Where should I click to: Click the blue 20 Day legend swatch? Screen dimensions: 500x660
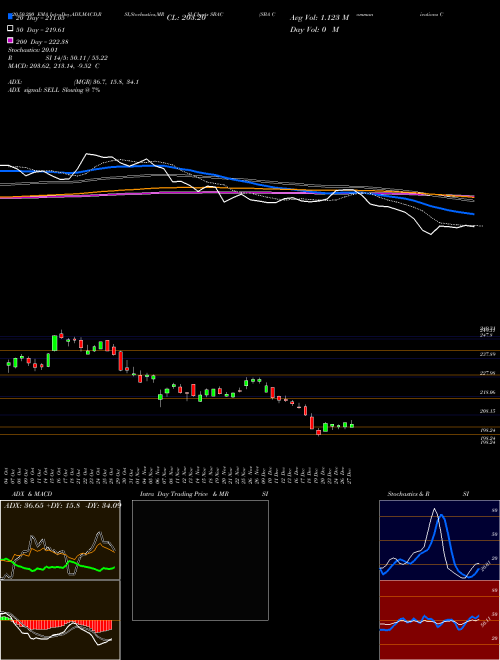pyautogui.click(x=11, y=16)
